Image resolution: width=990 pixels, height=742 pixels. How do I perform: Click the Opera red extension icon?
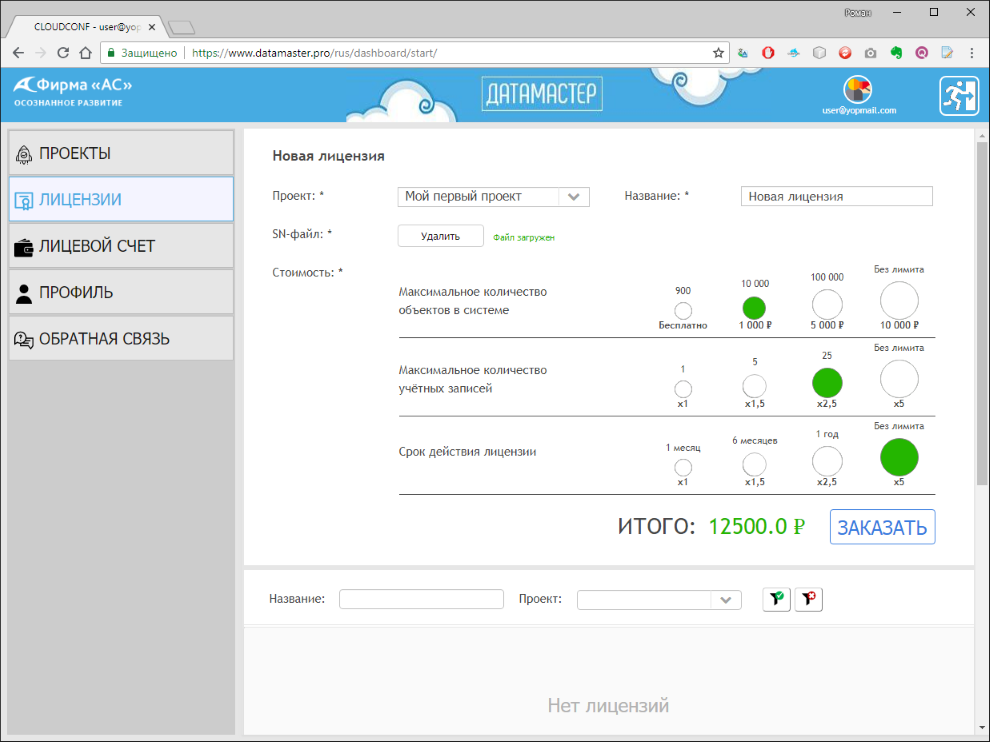click(768, 53)
